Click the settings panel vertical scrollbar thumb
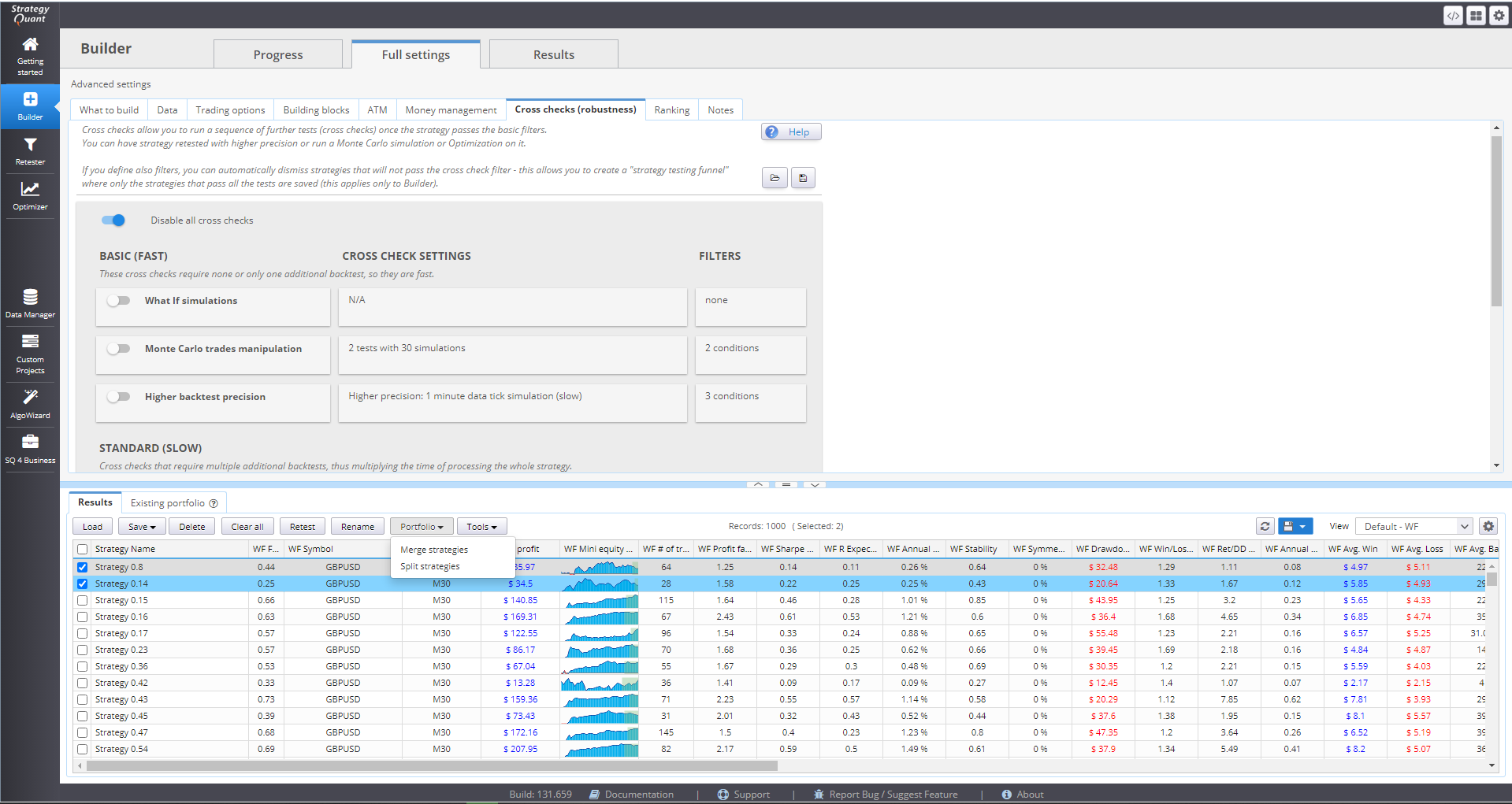1512x804 pixels. (x=1496, y=220)
